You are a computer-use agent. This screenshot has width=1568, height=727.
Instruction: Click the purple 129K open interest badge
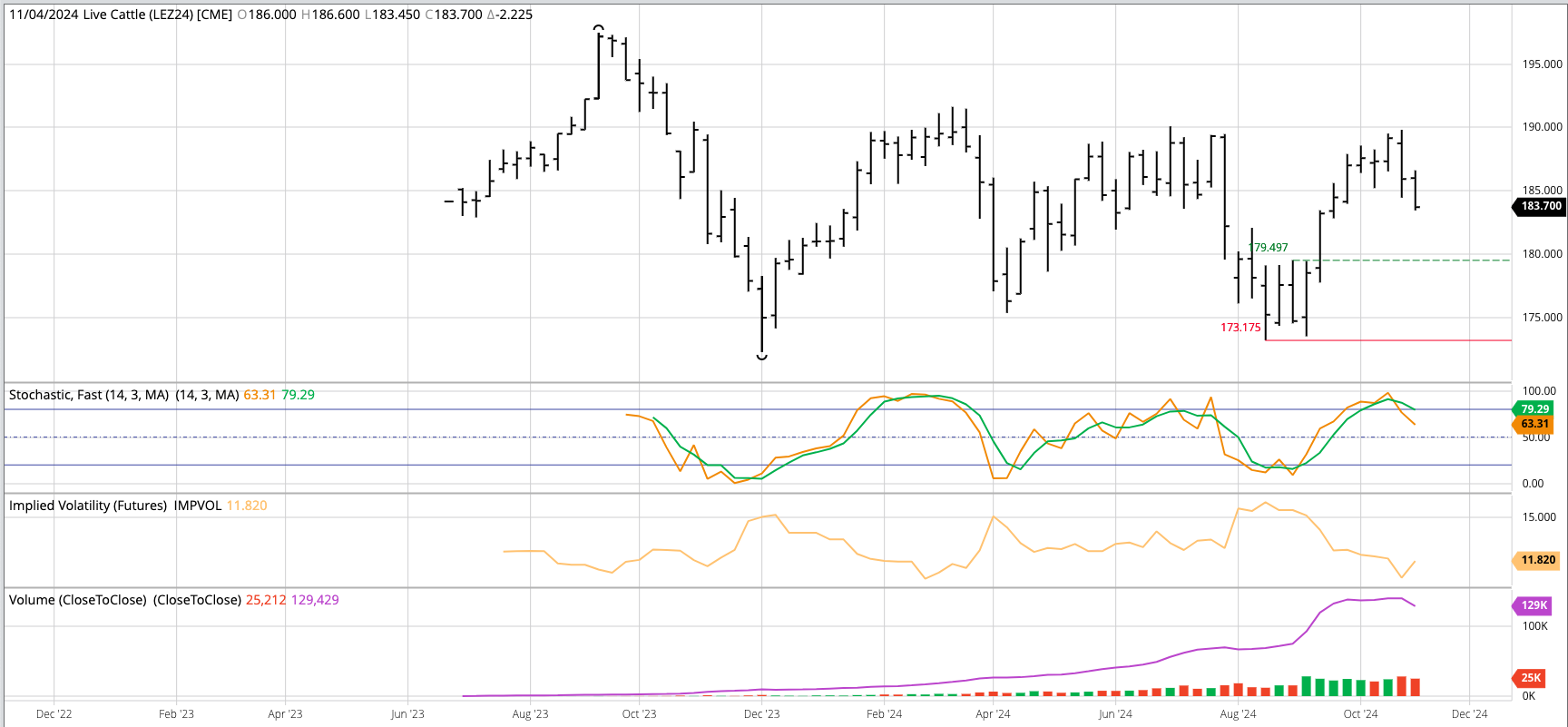(1534, 605)
